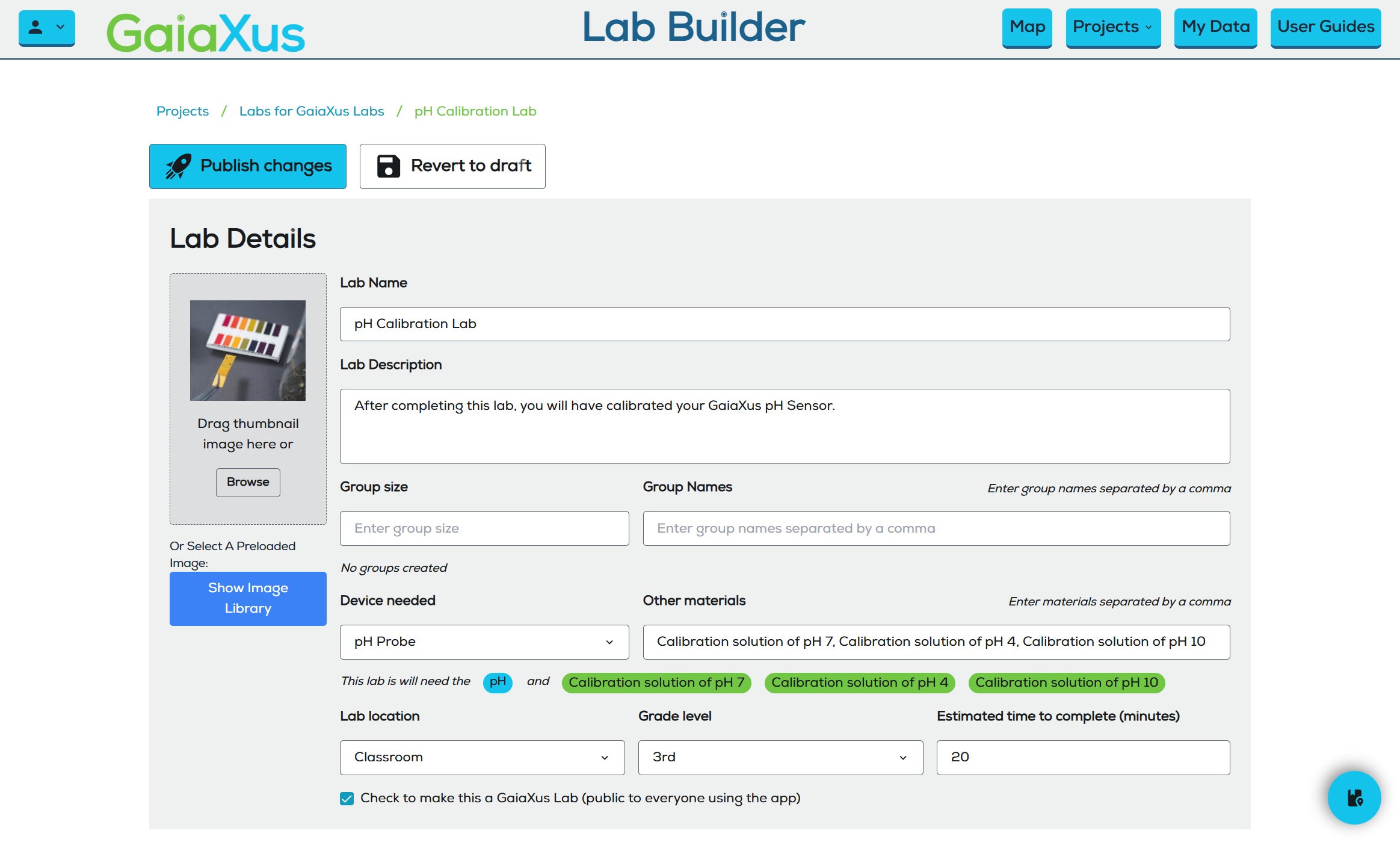
Task: Click the Calibration solution of pH 7 tag
Action: (x=656, y=683)
